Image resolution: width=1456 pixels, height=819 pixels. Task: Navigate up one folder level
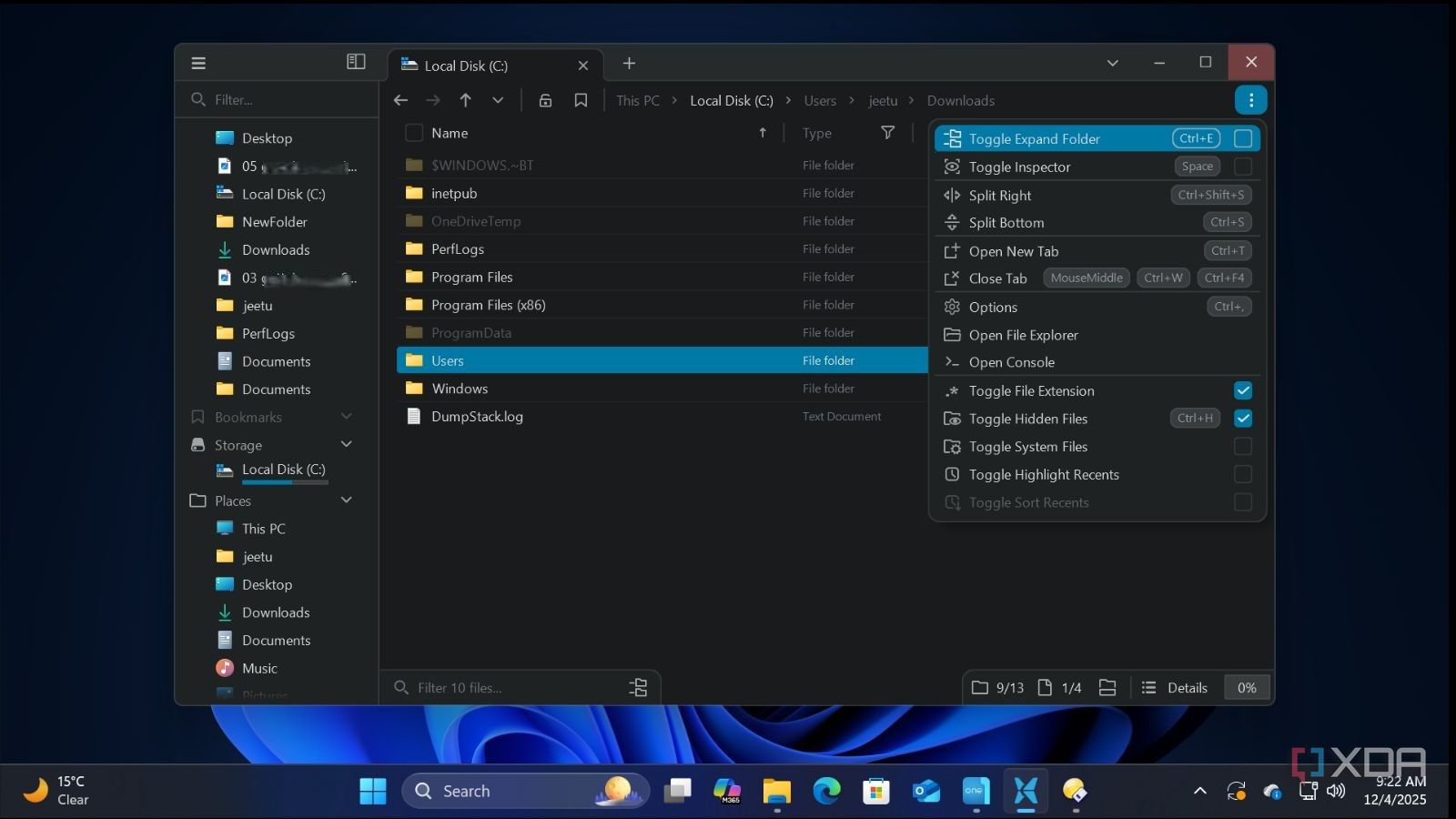(x=465, y=100)
